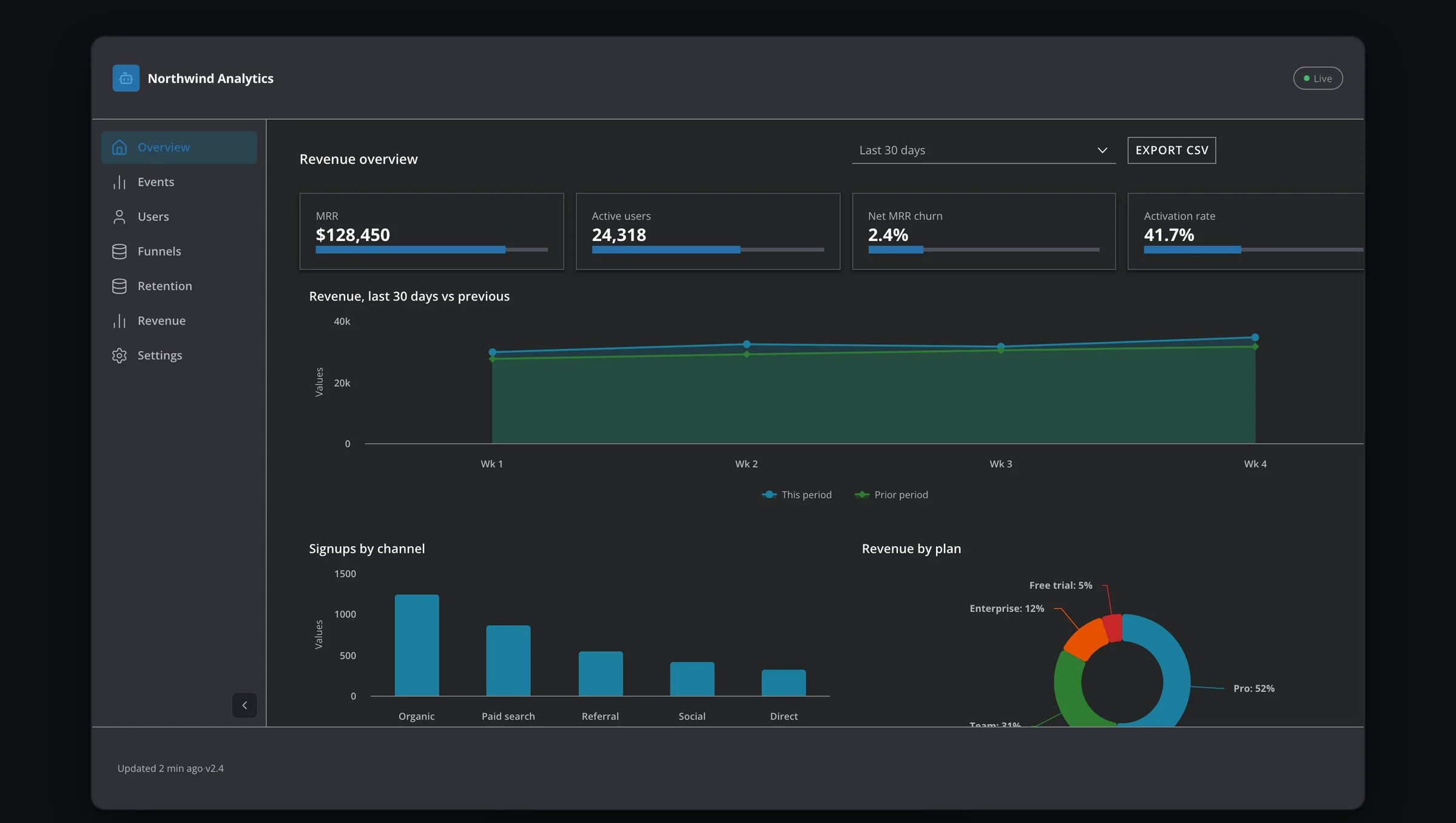Viewport: 1456px width, 823px height.
Task: Click the Funnels database icon
Action: (x=120, y=251)
